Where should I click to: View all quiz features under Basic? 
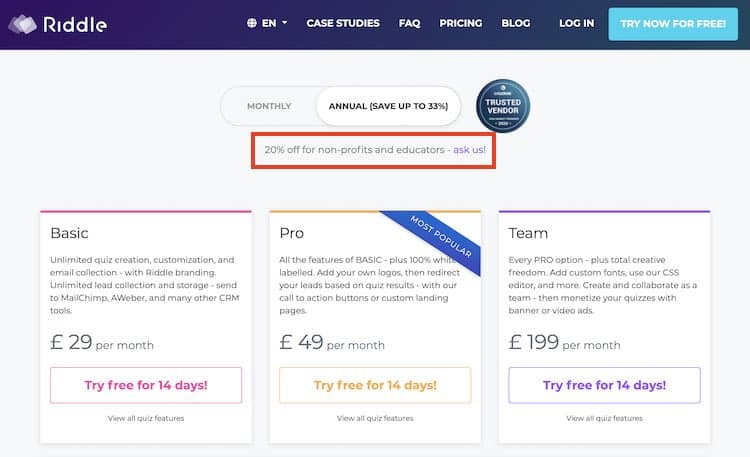click(146, 418)
